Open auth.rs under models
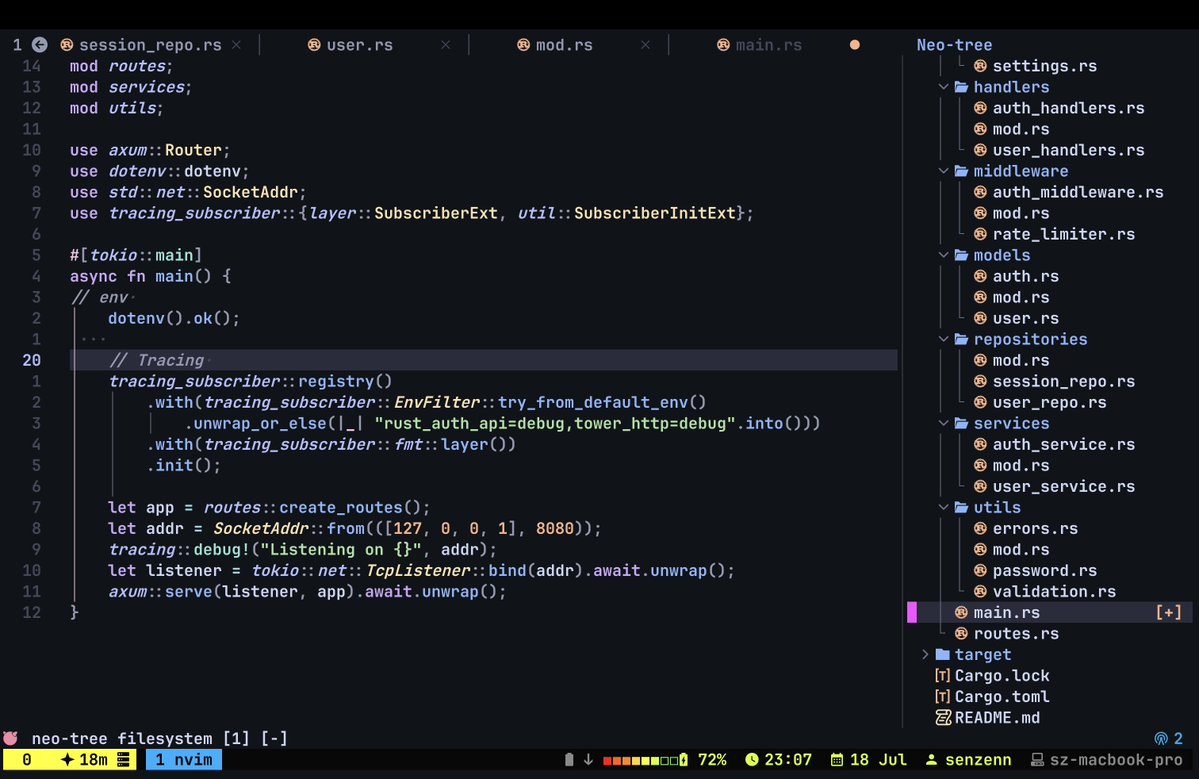This screenshot has height=779, width=1199. coord(1025,277)
